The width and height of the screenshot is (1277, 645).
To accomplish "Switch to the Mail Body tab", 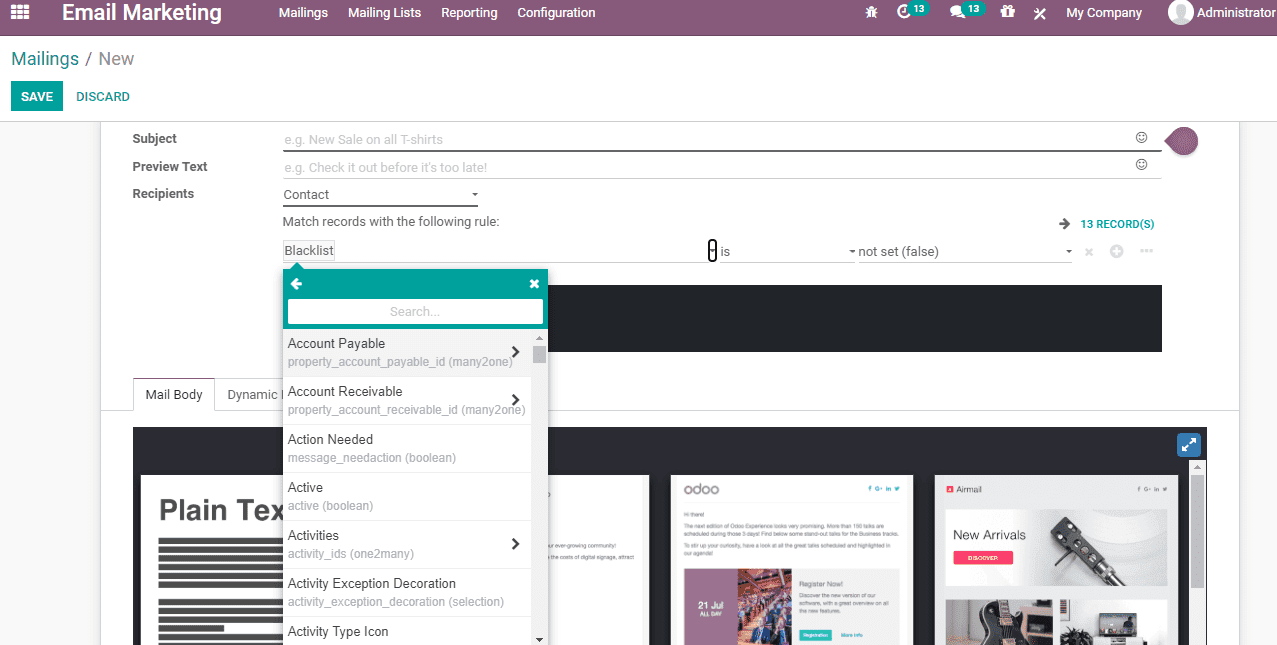I will (x=174, y=394).
